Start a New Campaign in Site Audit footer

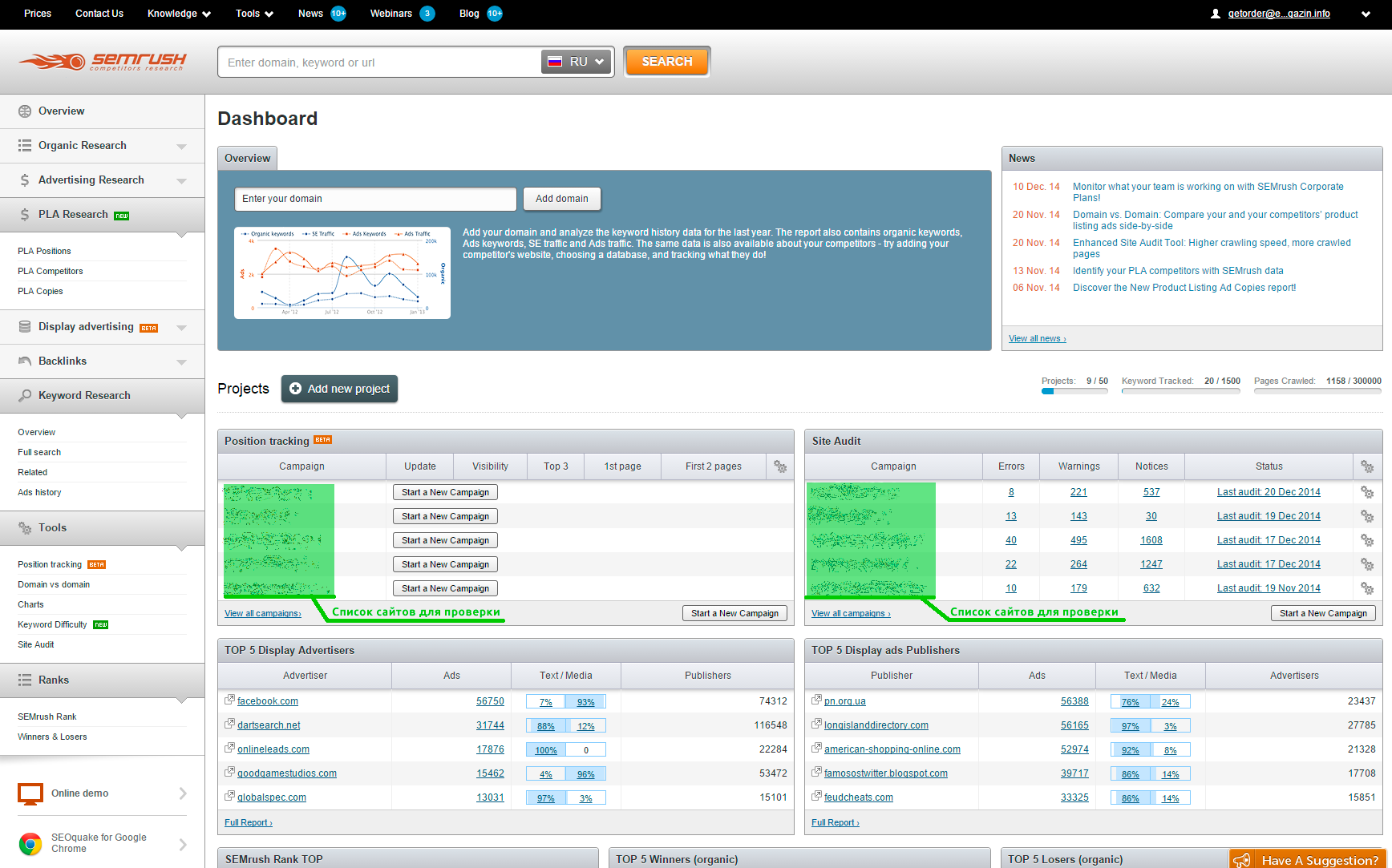(x=1323, y=613)
